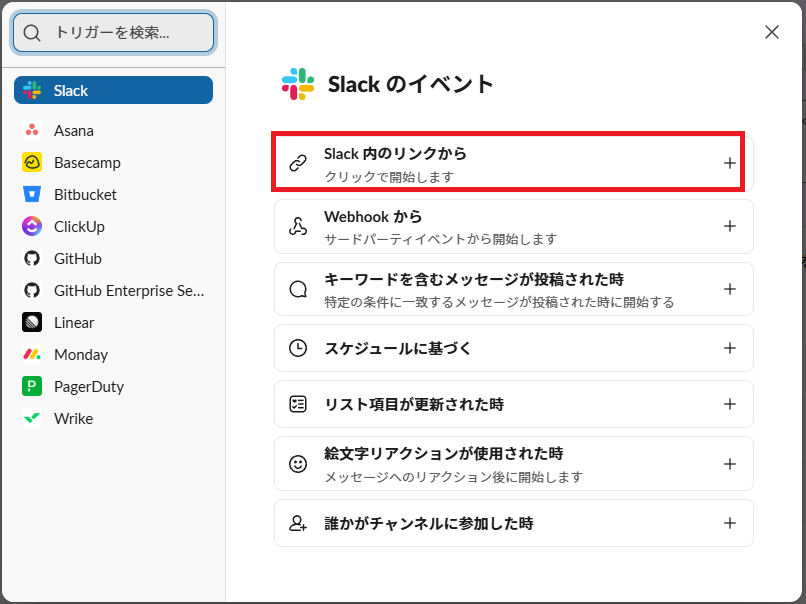This screenshot has width=806, height=604.
Task: Click the message bubble icon
Action: click(298, 289)
